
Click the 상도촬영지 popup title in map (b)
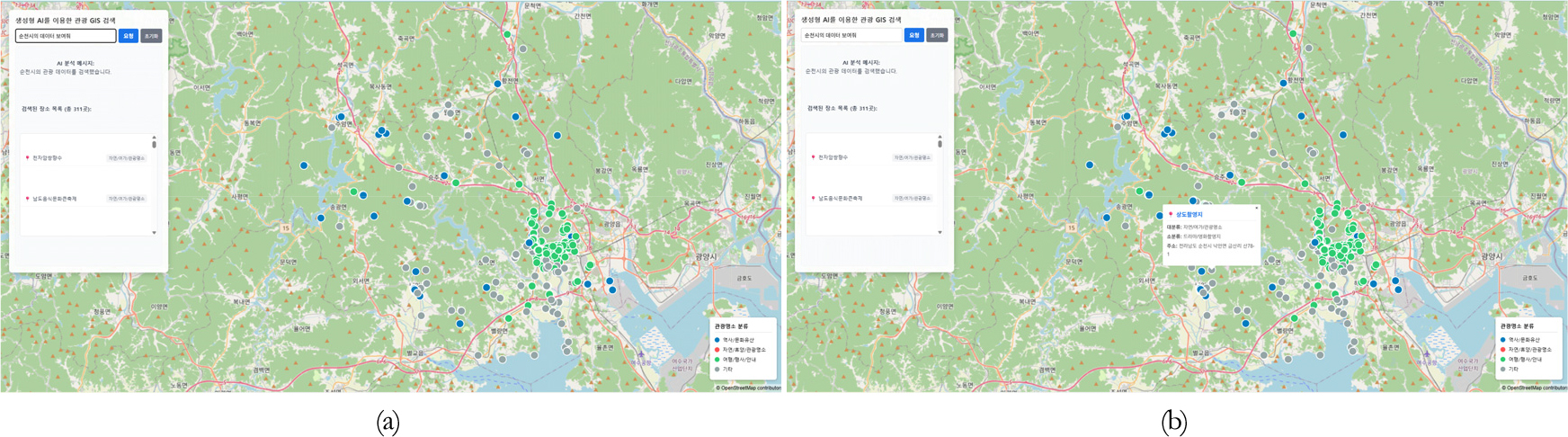click(1189, 215)
